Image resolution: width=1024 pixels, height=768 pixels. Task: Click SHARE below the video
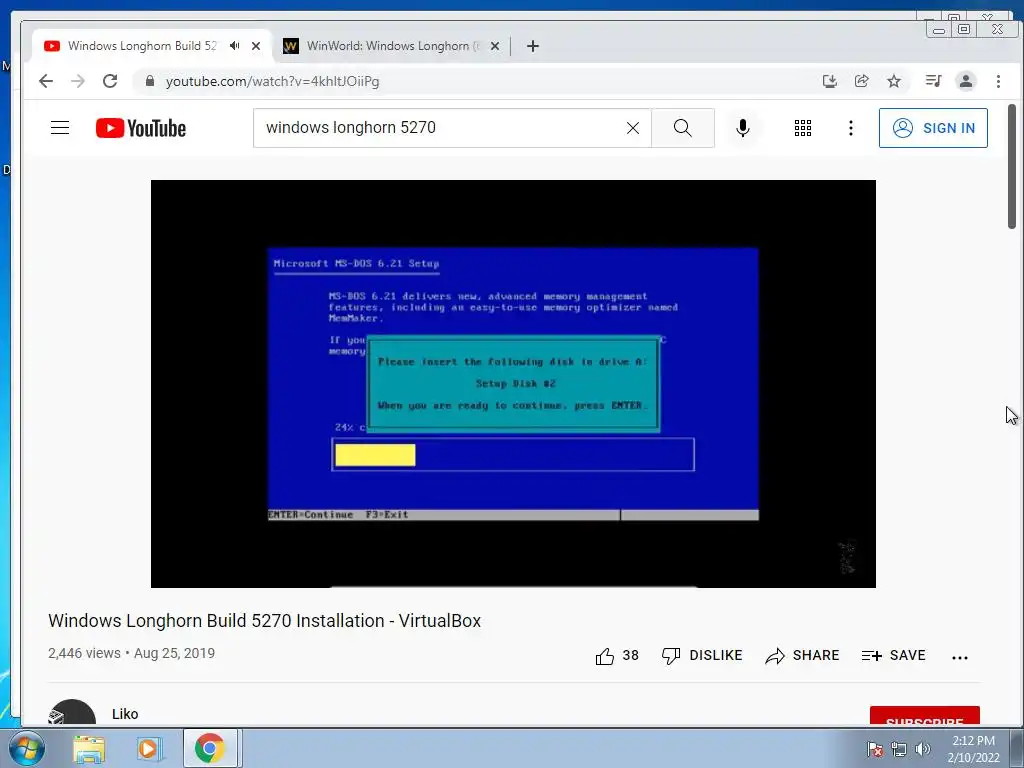click(x=802, y=656)
